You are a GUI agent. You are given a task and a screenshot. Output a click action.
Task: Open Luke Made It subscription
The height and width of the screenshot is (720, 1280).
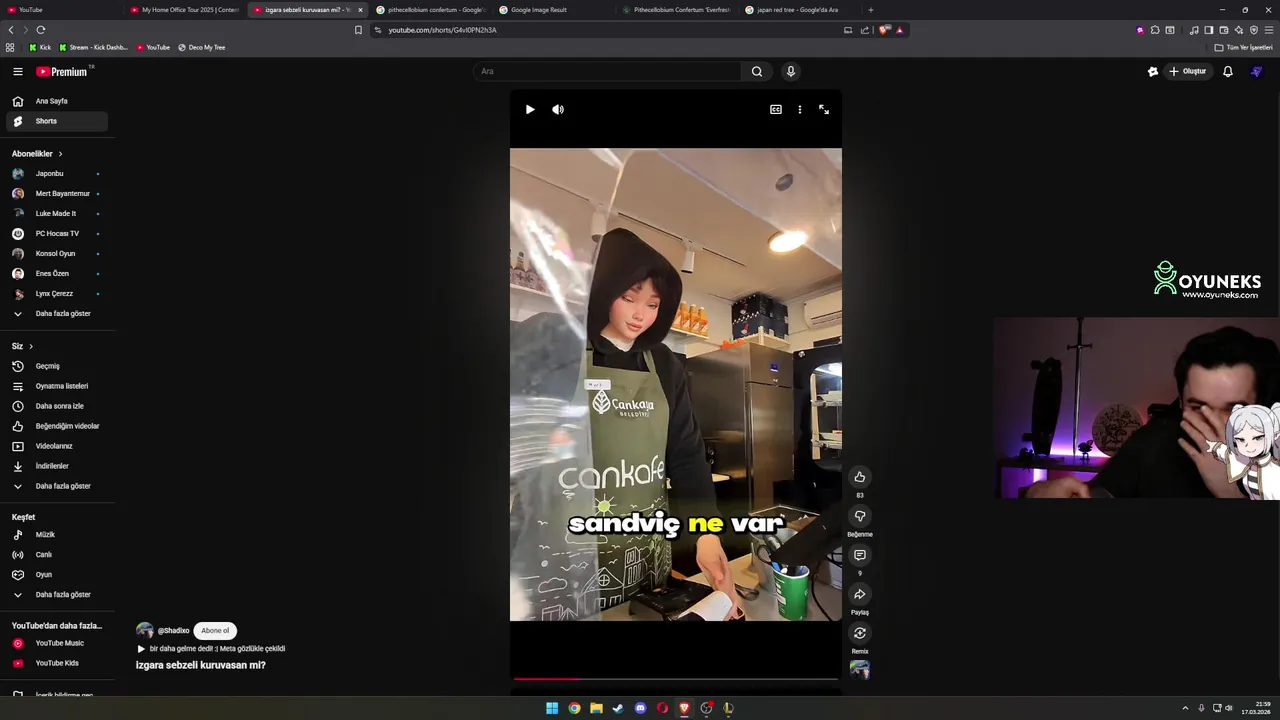(x=57, y=214)
